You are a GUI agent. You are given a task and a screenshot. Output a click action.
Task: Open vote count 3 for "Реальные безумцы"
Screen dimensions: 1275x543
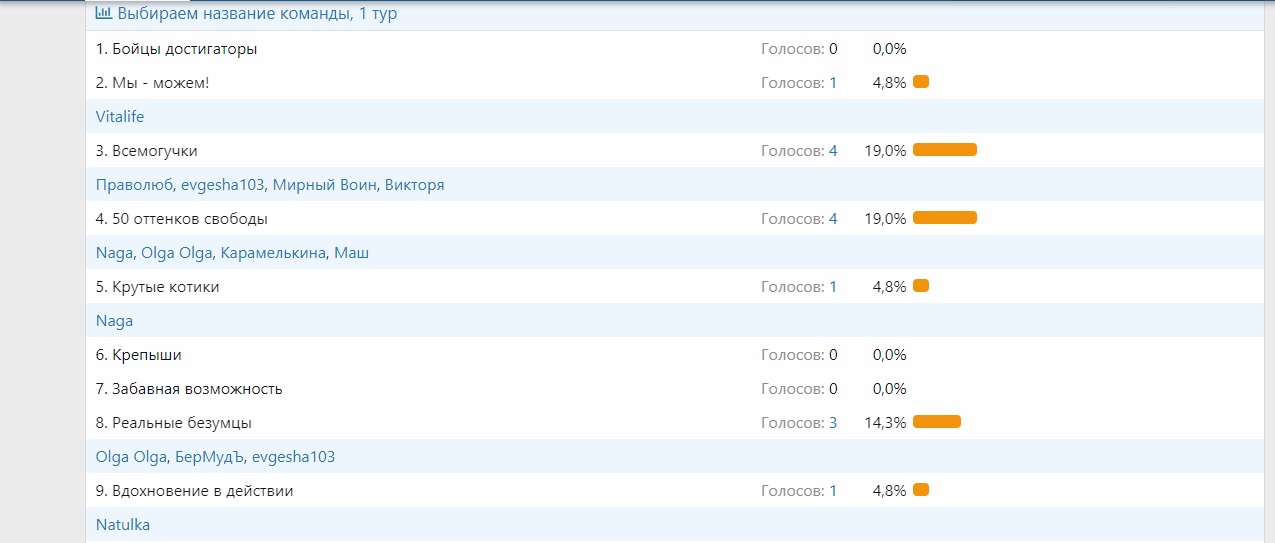[x=833, y=423]
